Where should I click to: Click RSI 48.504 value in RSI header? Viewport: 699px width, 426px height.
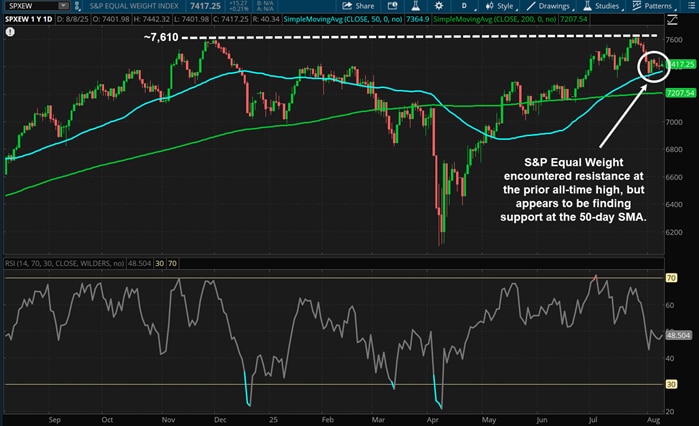[x=140, y=263]
